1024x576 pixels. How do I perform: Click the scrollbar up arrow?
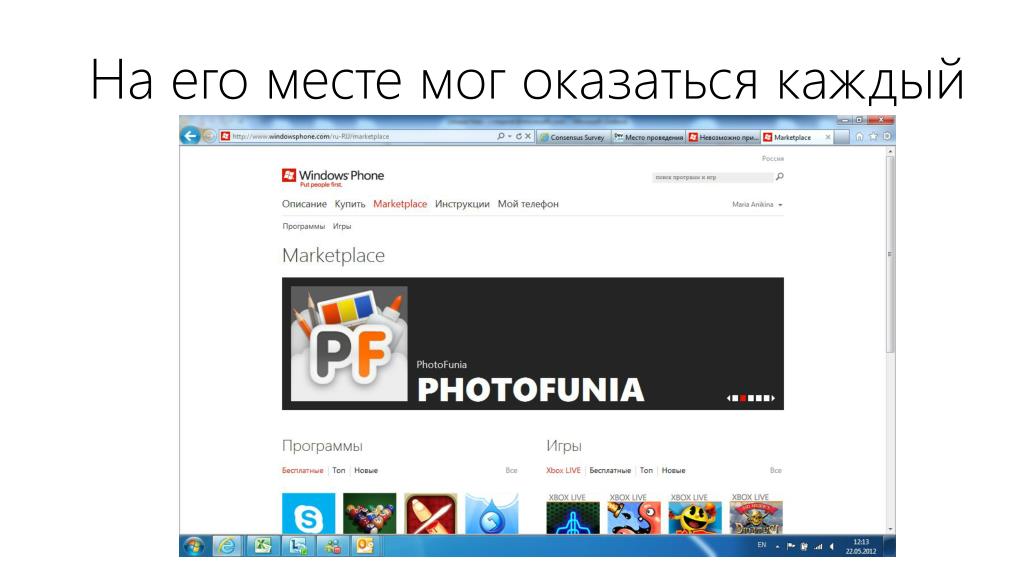(x=889, y=151)
